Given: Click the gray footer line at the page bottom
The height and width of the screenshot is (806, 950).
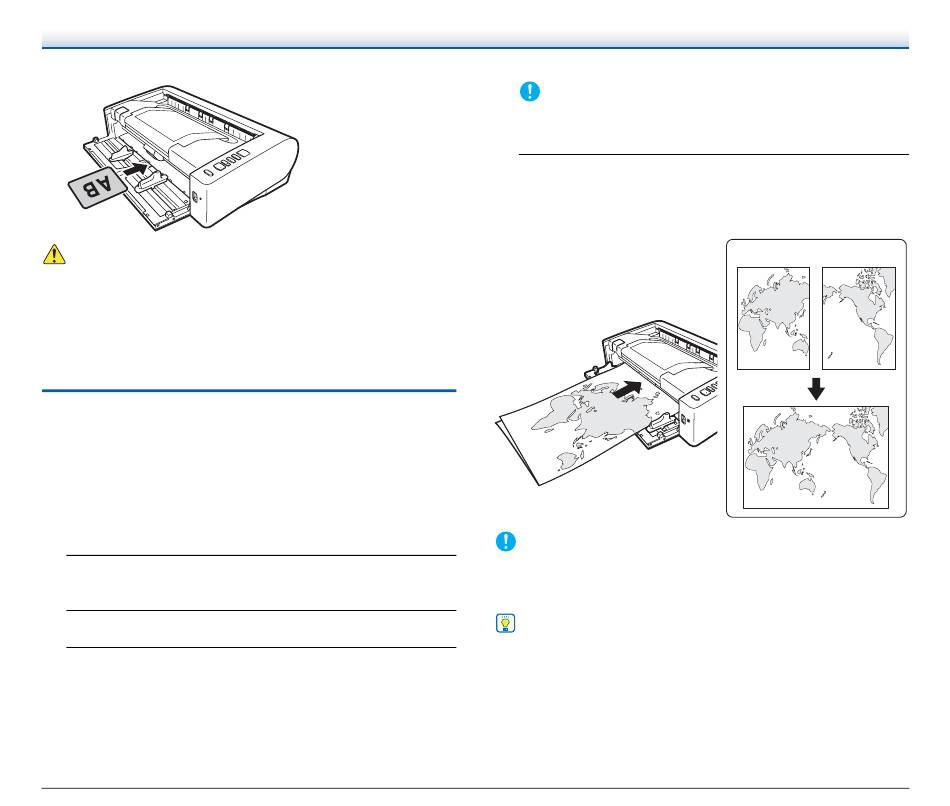Looking at the screenshot, I should tap(475, 788).
